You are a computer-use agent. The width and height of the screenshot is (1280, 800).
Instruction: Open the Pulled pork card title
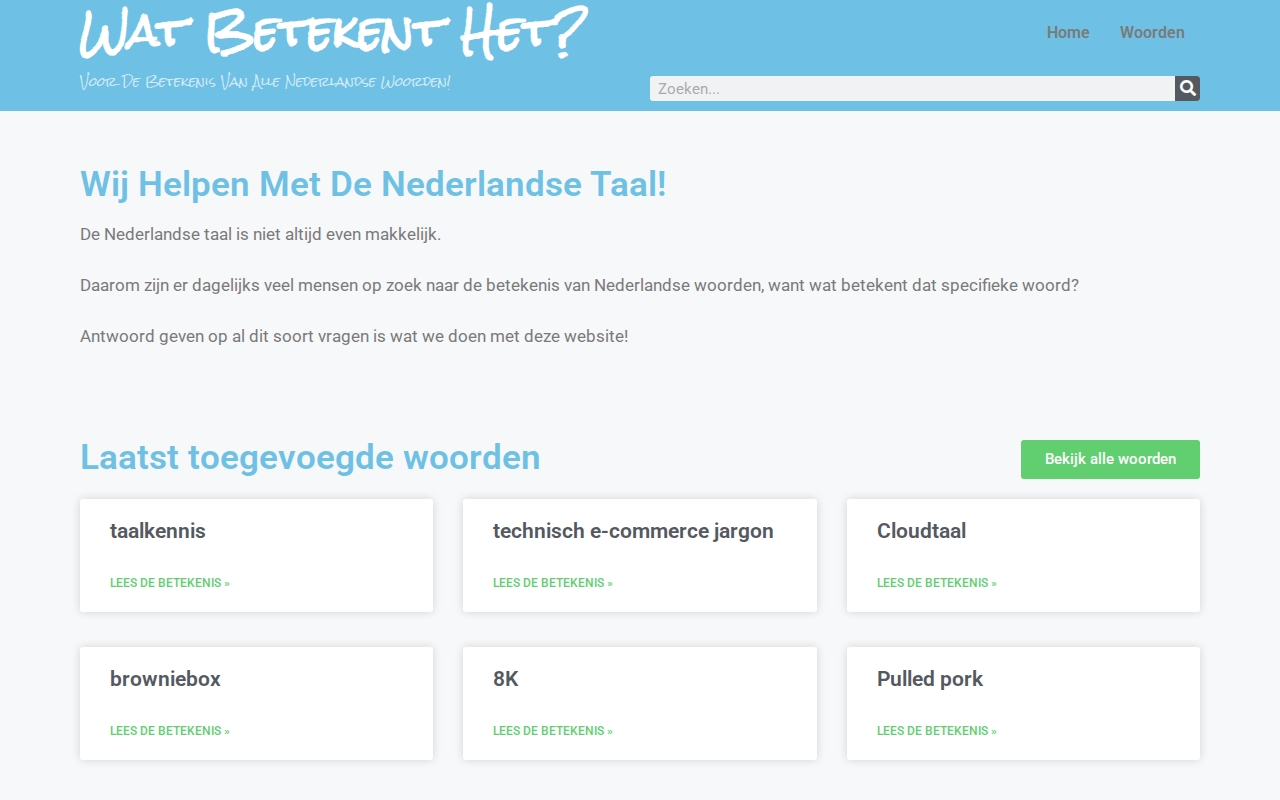point(930,679)
